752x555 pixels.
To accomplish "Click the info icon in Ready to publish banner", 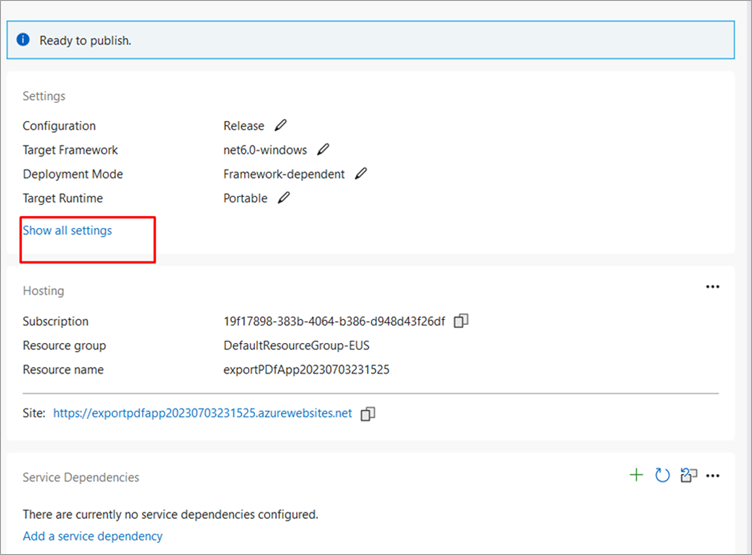I will click(x=23, y=40).
